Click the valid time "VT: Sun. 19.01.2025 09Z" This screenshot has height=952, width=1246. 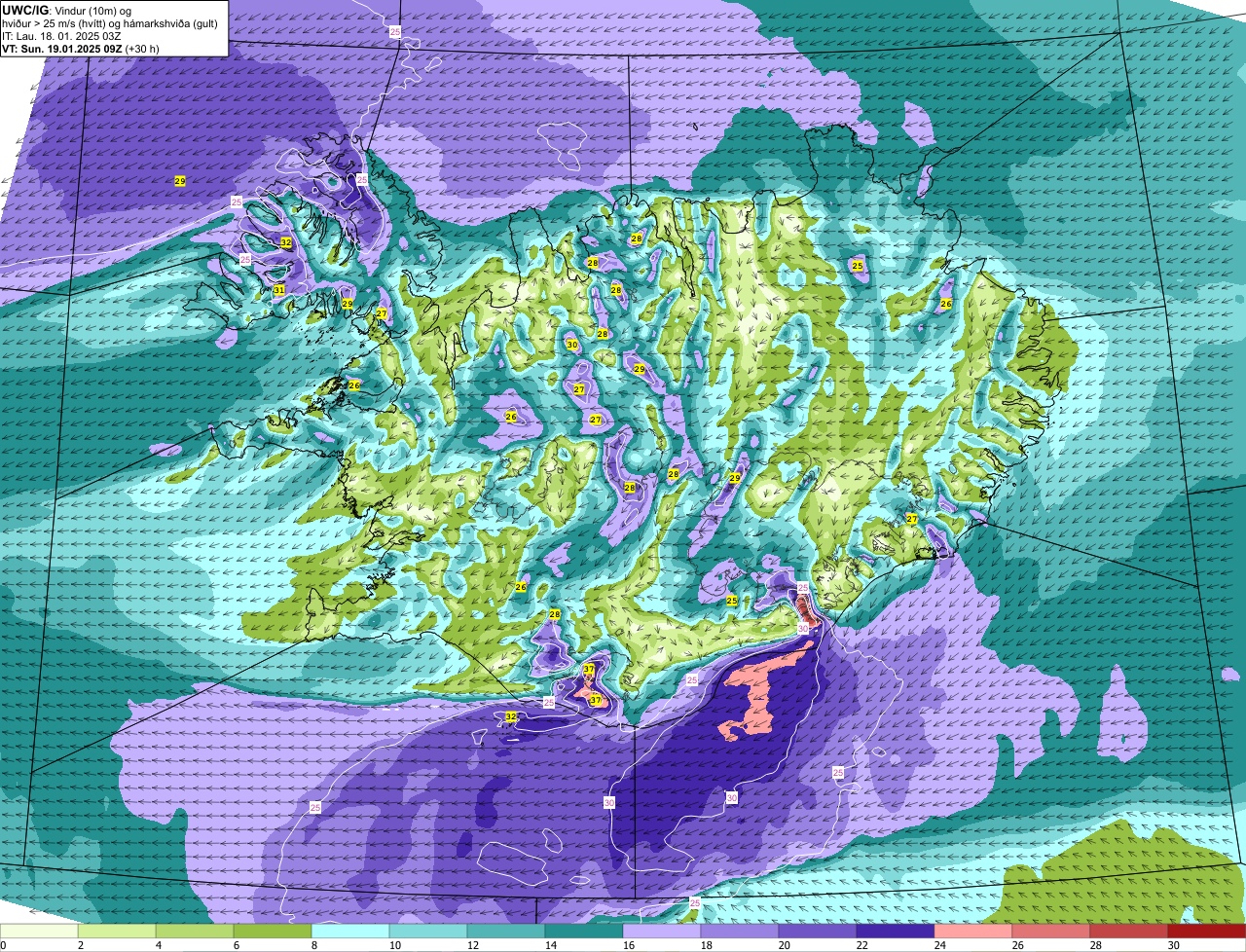63,48
